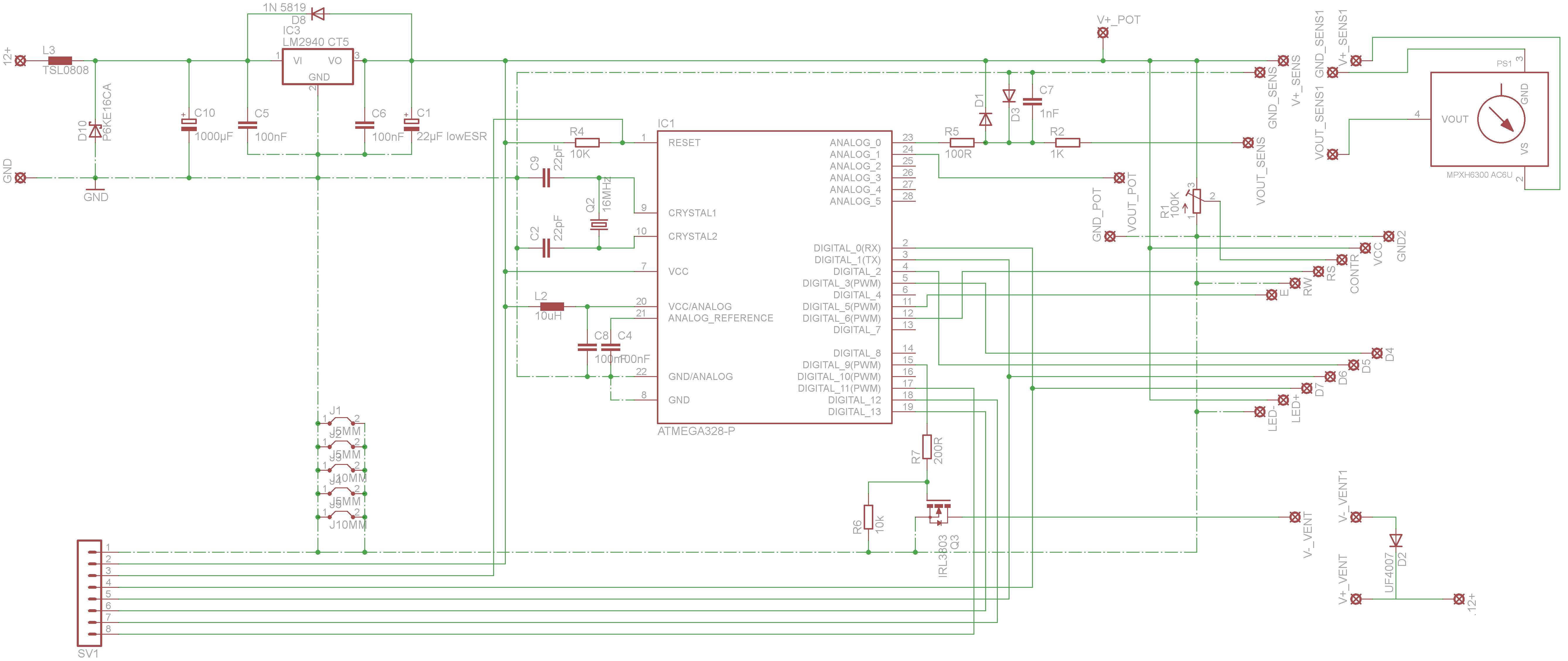Click the CRYSTAL1 pin label
Viewport: 1568px width, 661px height.
[x=692, y=213]
